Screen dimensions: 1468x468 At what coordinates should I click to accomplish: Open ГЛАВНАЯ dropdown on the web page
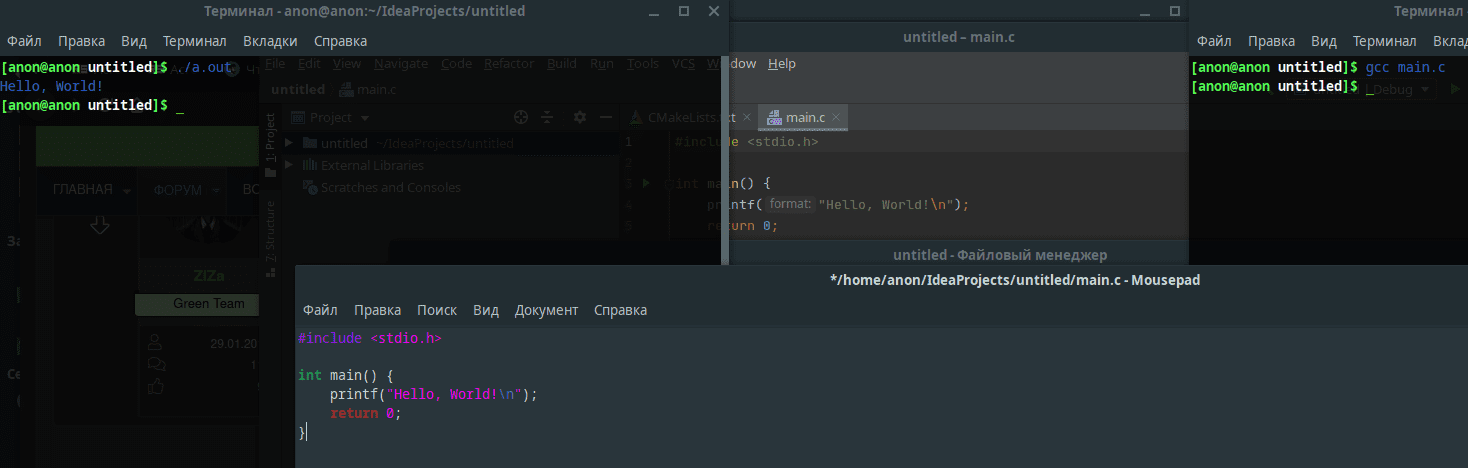(92, 190)
